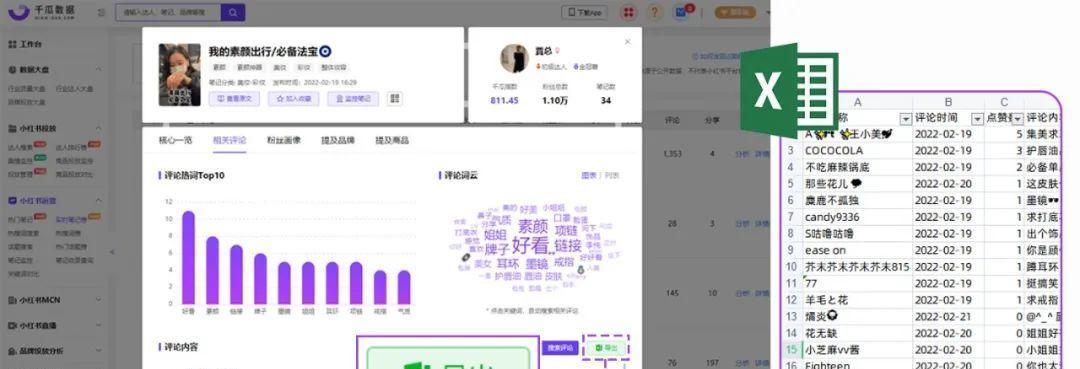Expand the 品牌投放分析 sidebar section
The width and height of the screenshot is (1080, 369).
(x=98, y=351)
